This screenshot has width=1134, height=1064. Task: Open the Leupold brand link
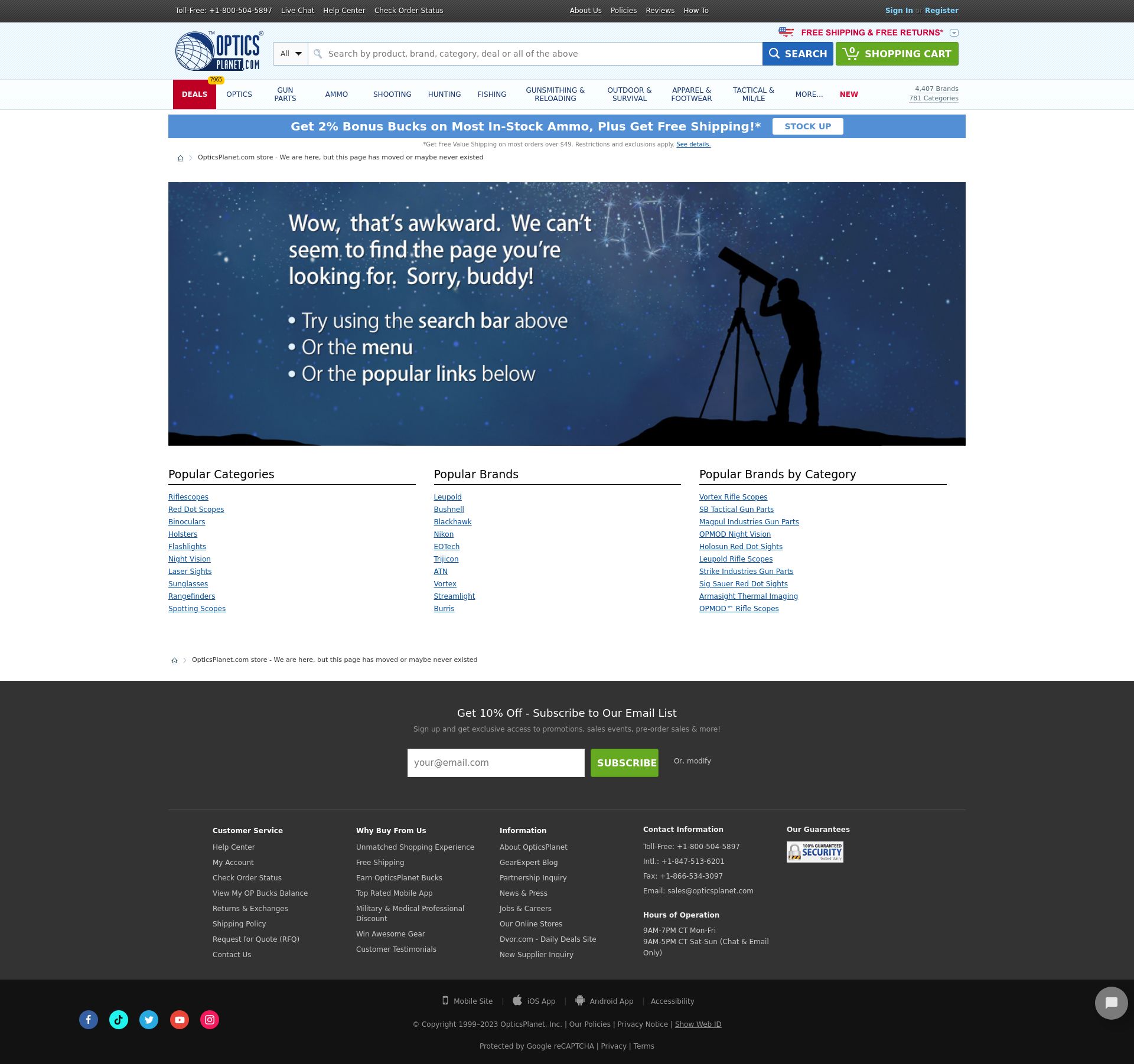coord(448,497)
